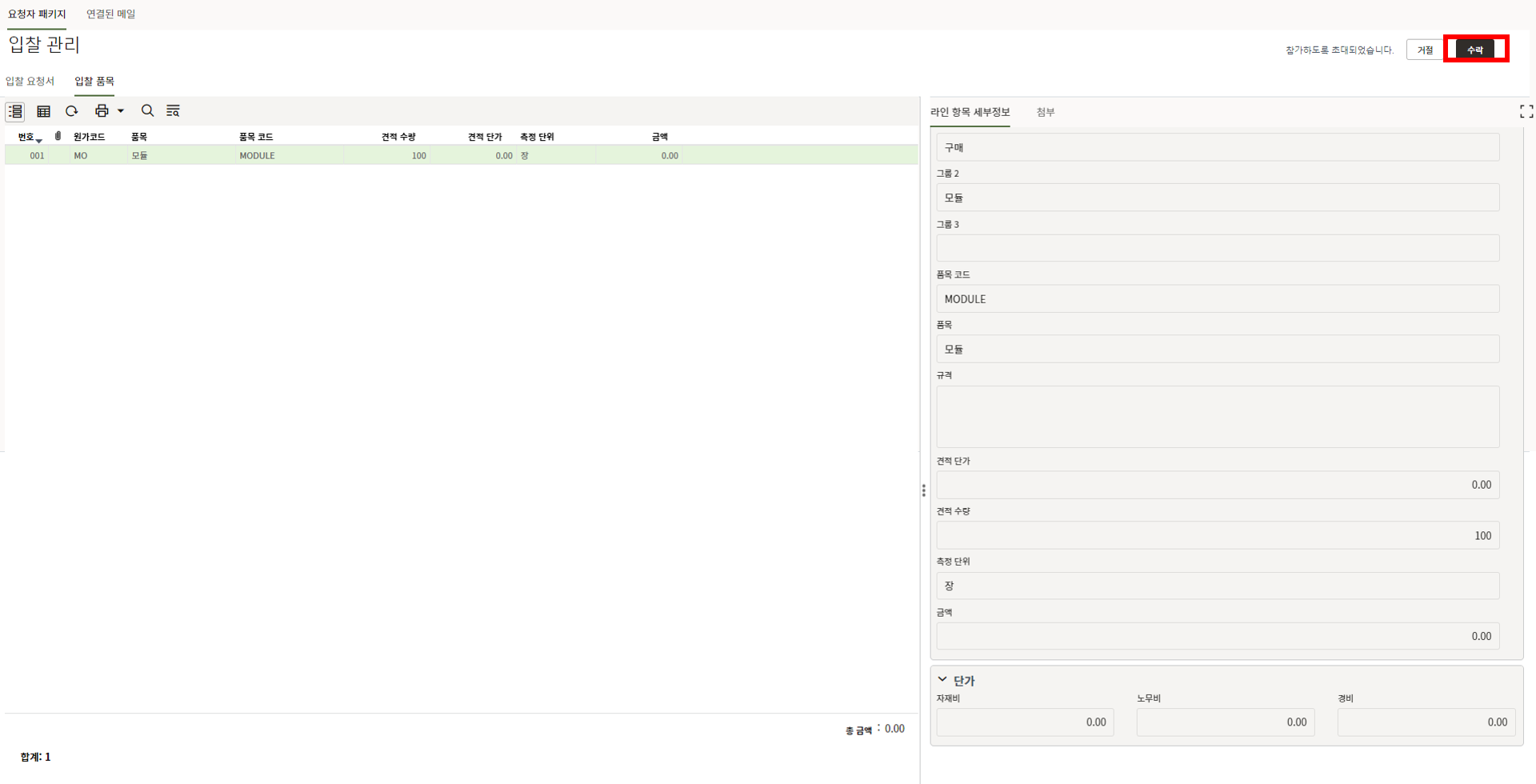
Task: Expand the detail panel to fullscreen
Action: coord(1526,112)
